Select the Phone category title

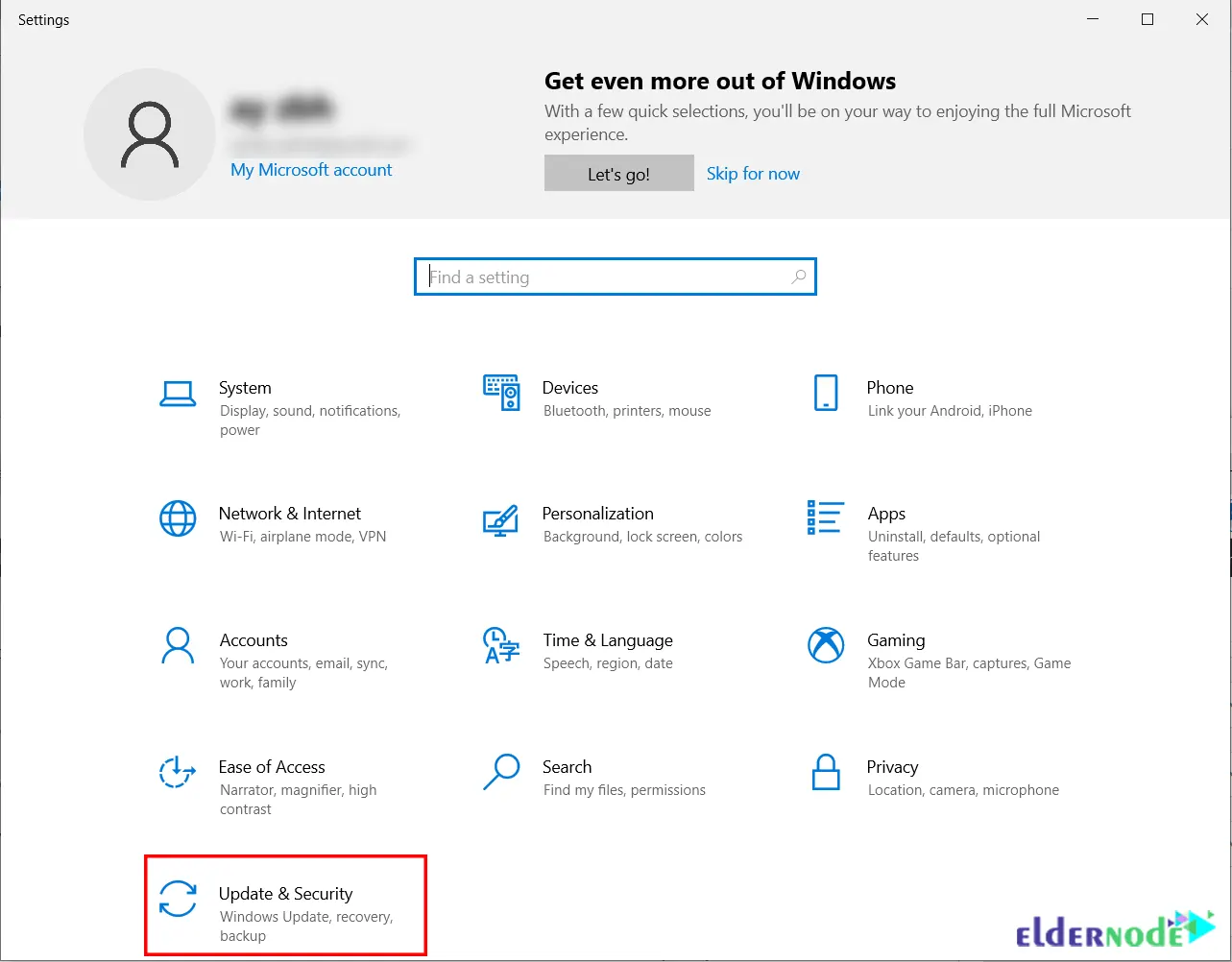[x=890, y=388]
